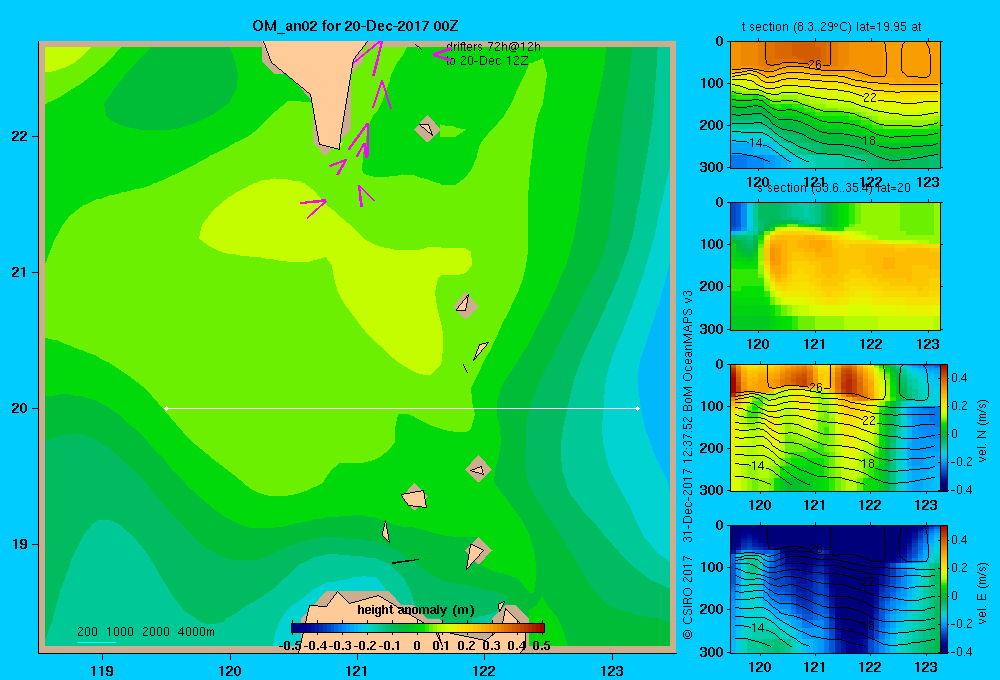Screen dimensions: 1000x680
Task: Click the depth scale '200 1000 2000 4000m'
Action: coord(145,632)
